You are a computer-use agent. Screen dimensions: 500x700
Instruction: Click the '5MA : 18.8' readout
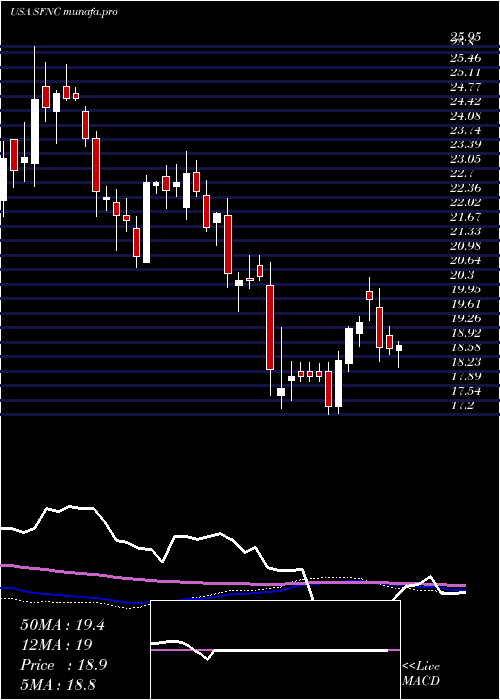pyautogui.click(x=58, y=684)
